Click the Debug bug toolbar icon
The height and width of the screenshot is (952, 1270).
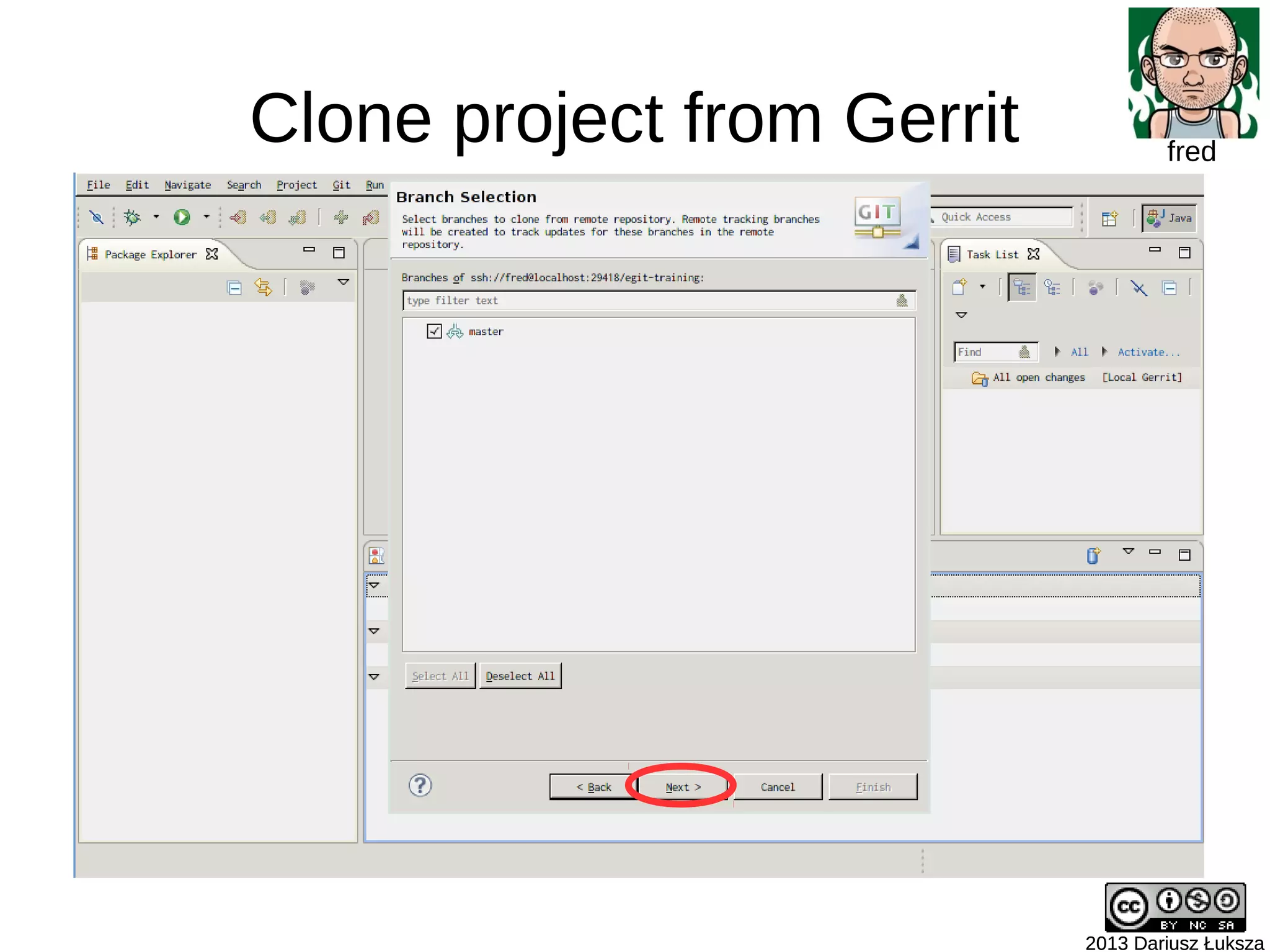132,217
